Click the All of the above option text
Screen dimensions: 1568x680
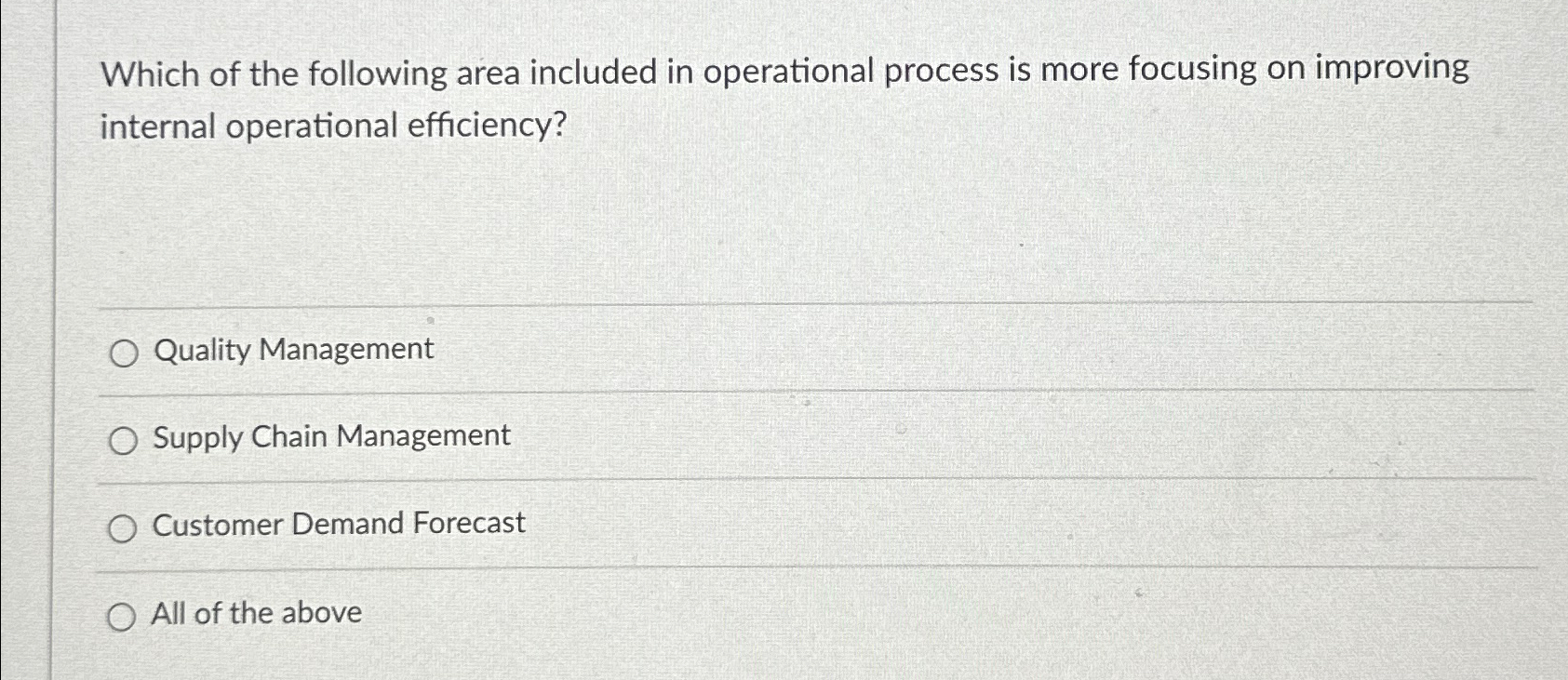click(257, 612)
